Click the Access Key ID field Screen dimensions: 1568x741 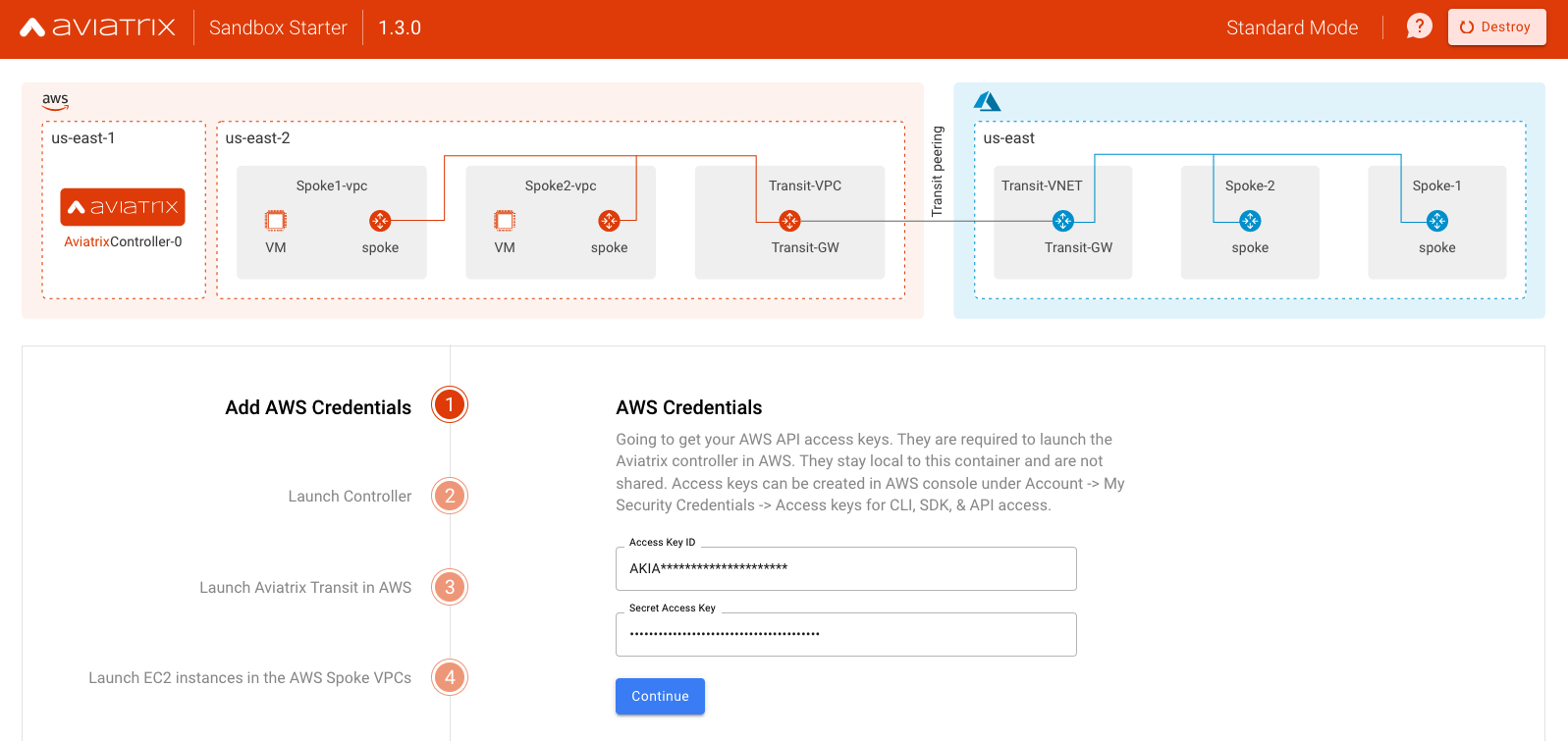click(846, 568)
